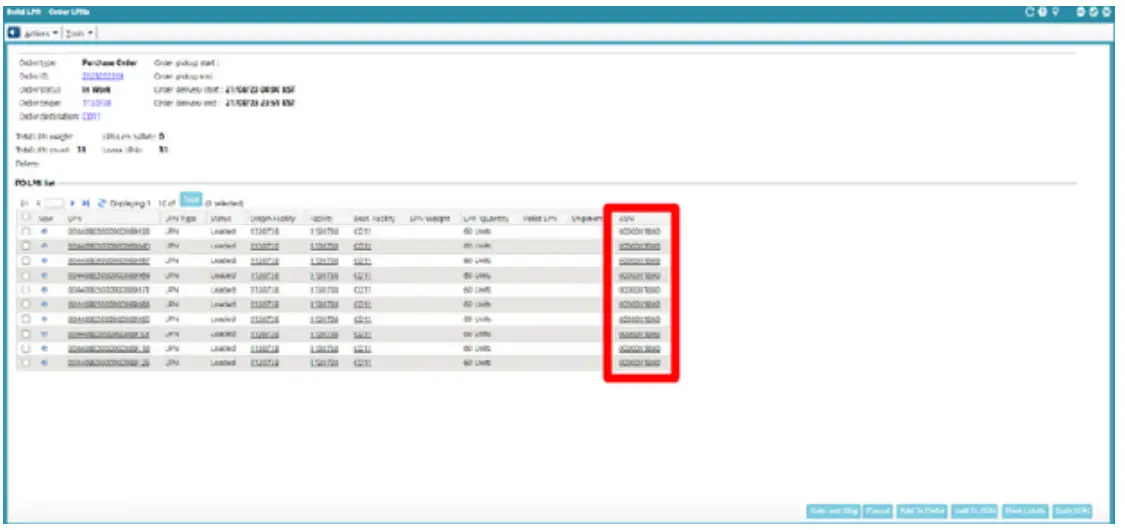Go to the first page of the LPN list
The height and width of the screenshot is (530, 1125).
pyautogui.click(x=24, y=203)
